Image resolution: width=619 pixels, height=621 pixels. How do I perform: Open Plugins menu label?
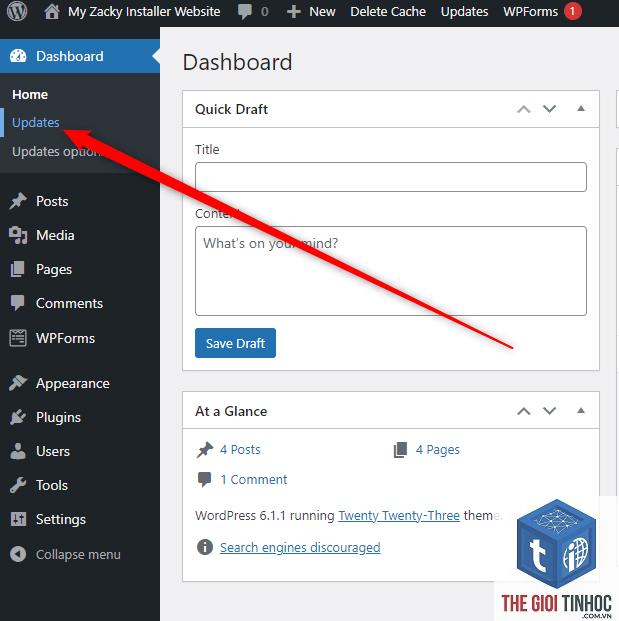(58, 418)
